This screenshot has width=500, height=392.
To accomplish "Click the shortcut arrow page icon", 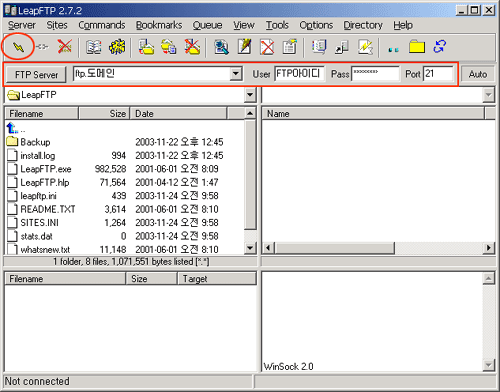I will click(x=342, y=47).
